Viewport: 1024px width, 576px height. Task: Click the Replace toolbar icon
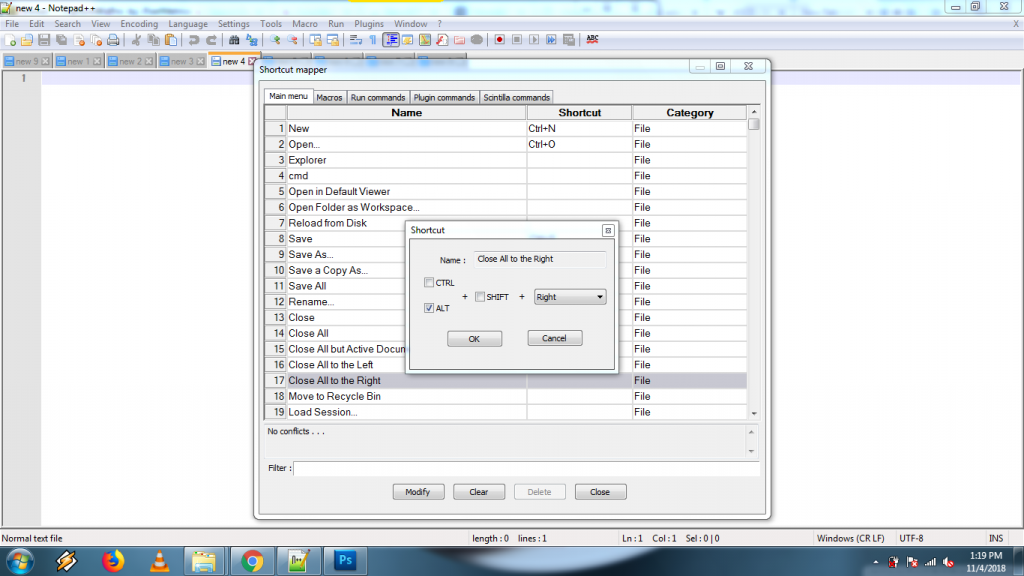(251, 40)
